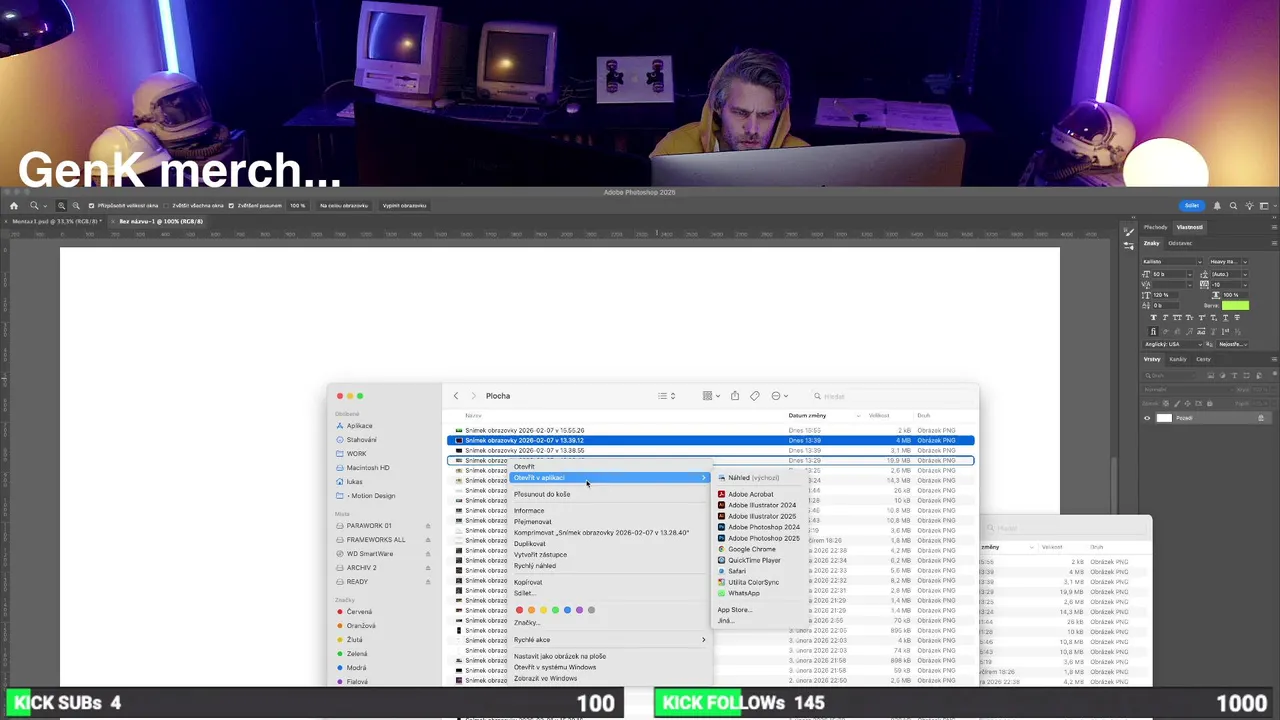The image size is (1280, 720).
Task: Choose Adobe Illustrator 2024 in submenu
Action: click(x=761, y=505)
